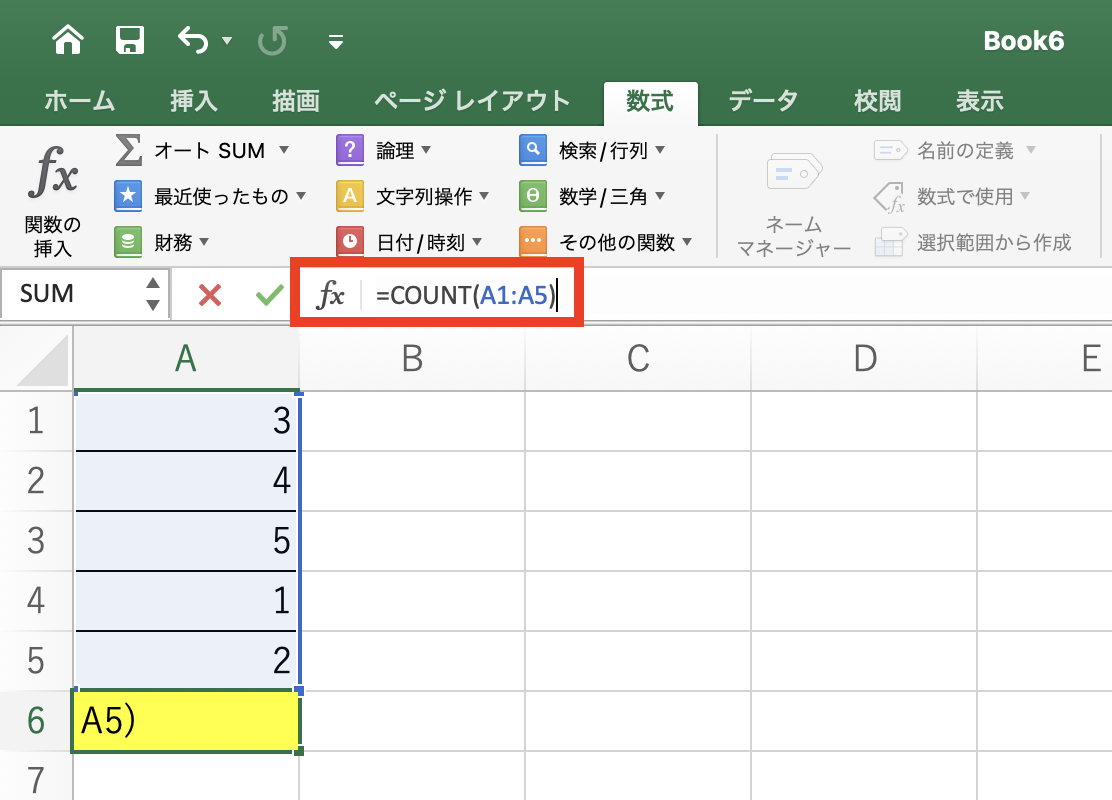Open the 表示 tab
This screenshot has width=1112, height=800.
(979, 101)
